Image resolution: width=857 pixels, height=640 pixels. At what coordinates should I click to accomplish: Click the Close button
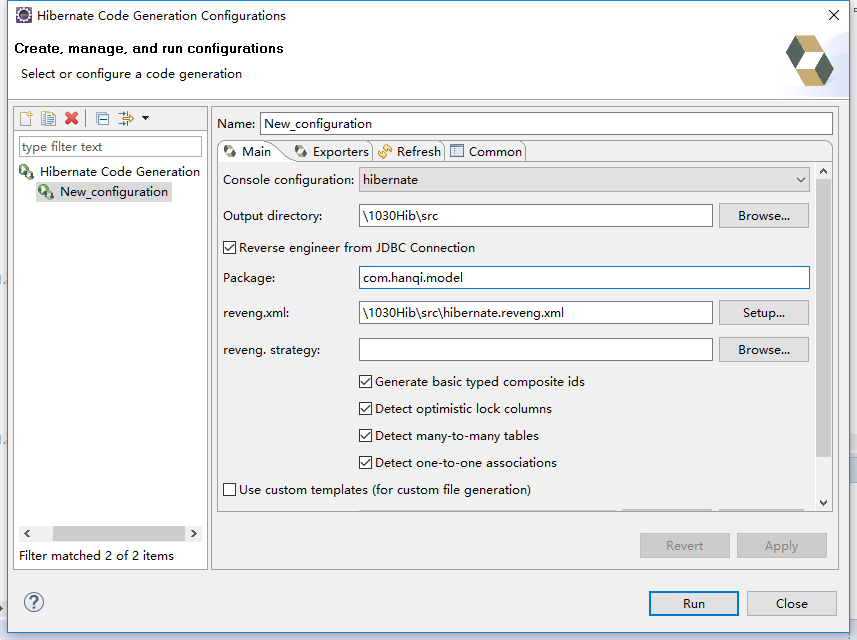[x=791, y=603]
